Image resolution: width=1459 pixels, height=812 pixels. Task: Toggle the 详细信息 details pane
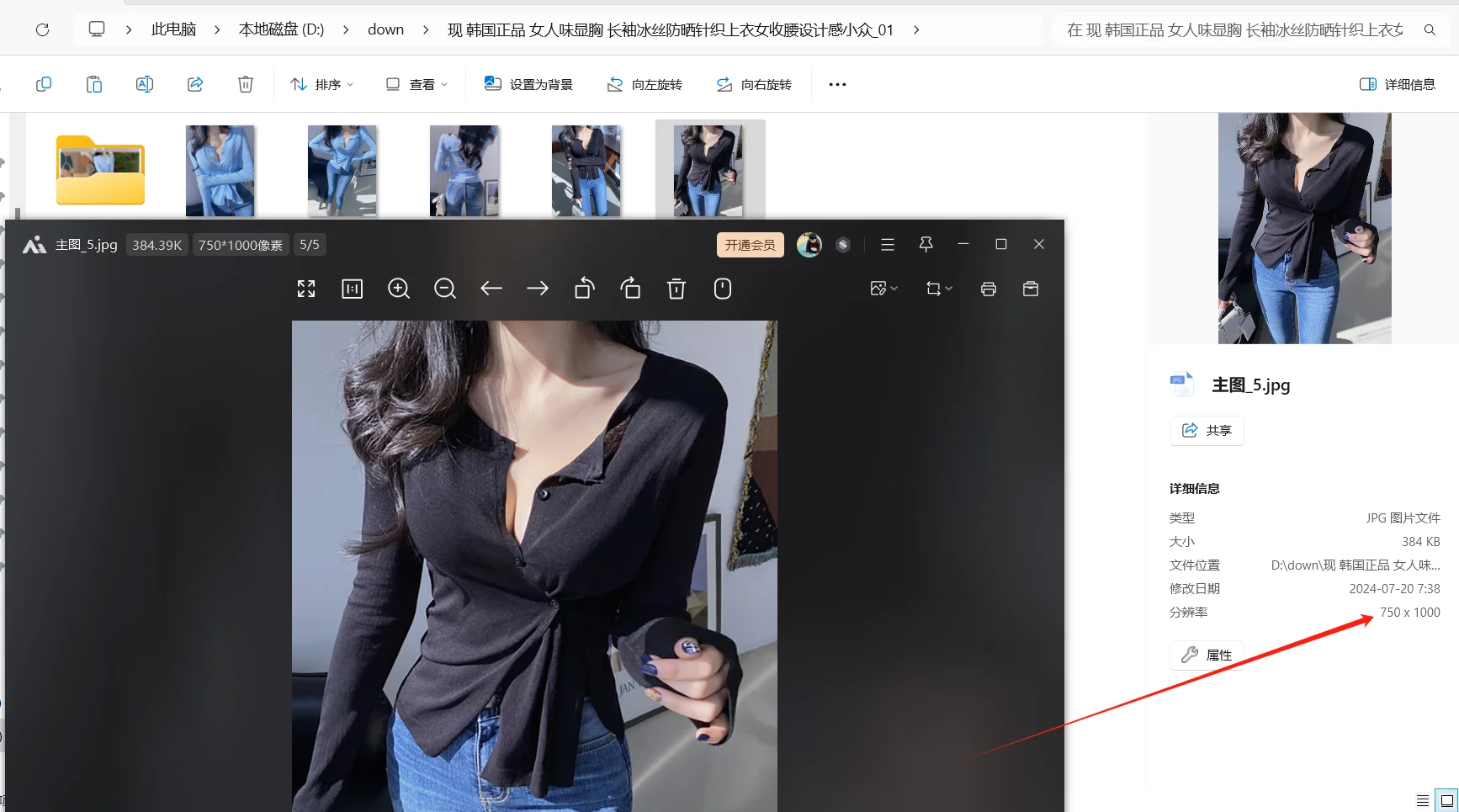[x=1397, y=84]
